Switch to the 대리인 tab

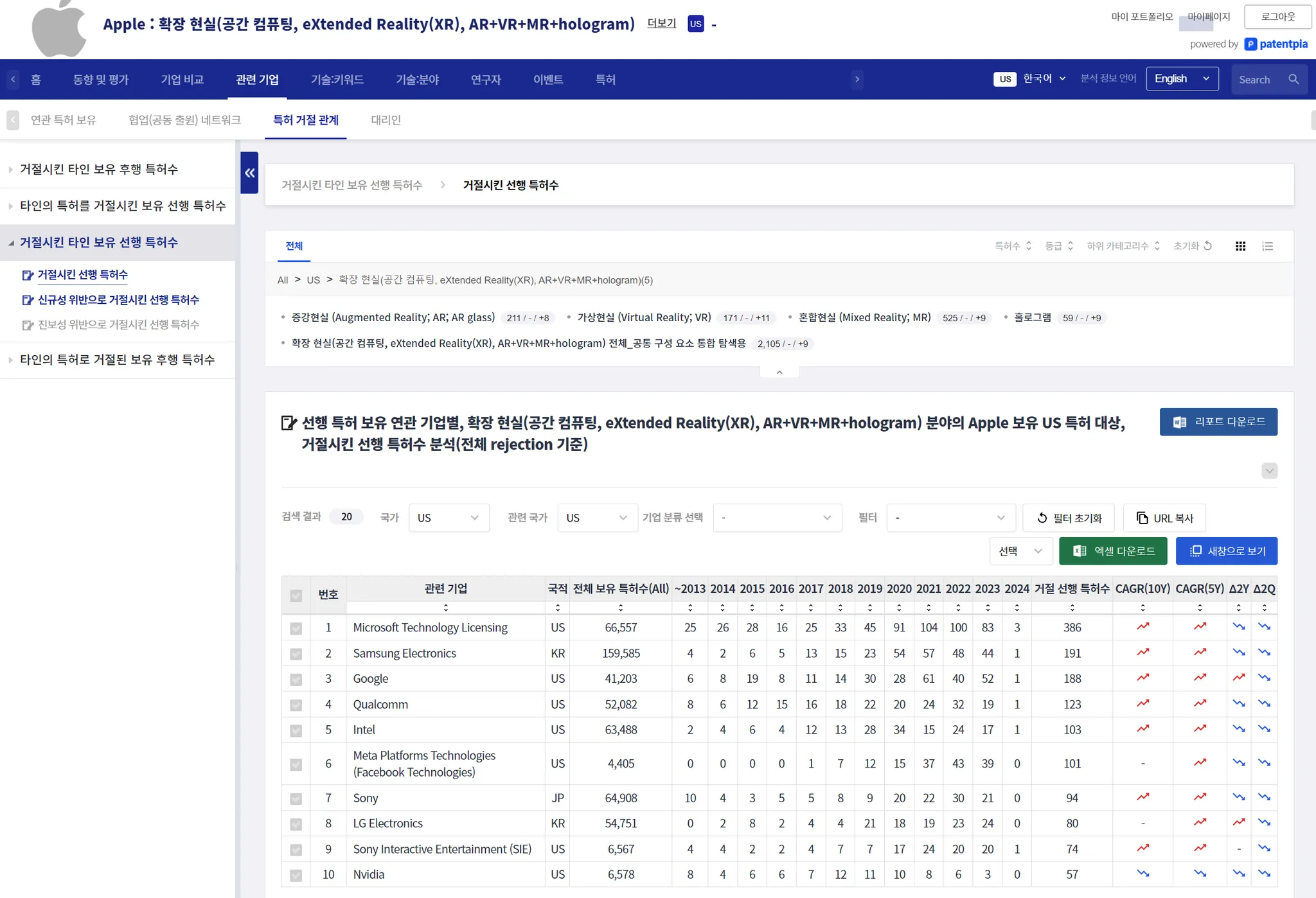pos(386,120)
